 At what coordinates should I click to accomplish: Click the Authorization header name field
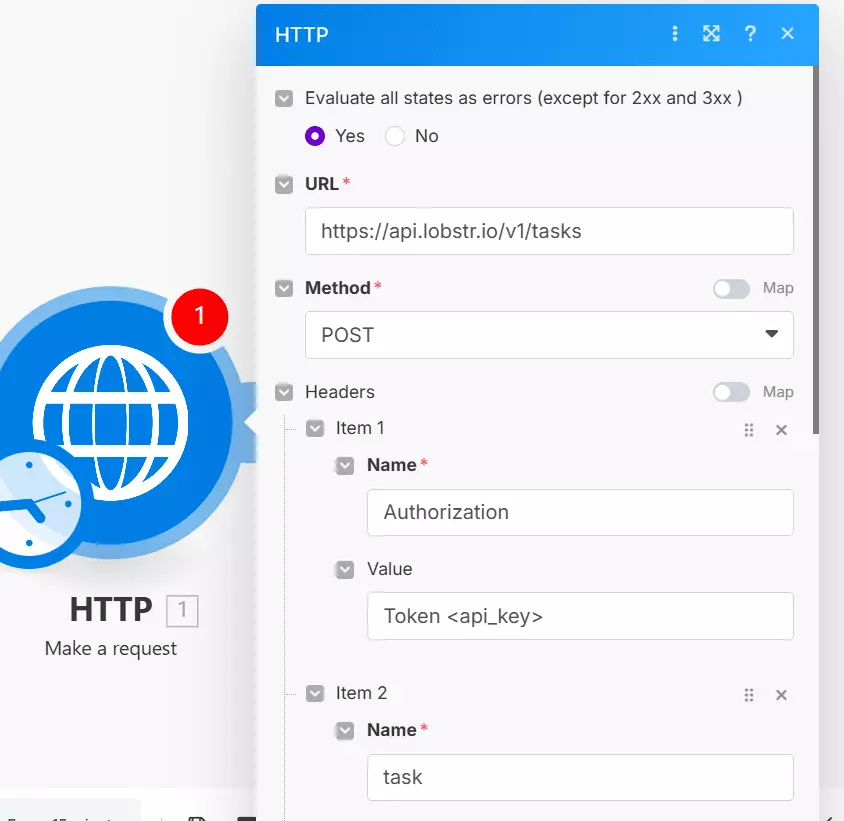(x=580, y=513)
